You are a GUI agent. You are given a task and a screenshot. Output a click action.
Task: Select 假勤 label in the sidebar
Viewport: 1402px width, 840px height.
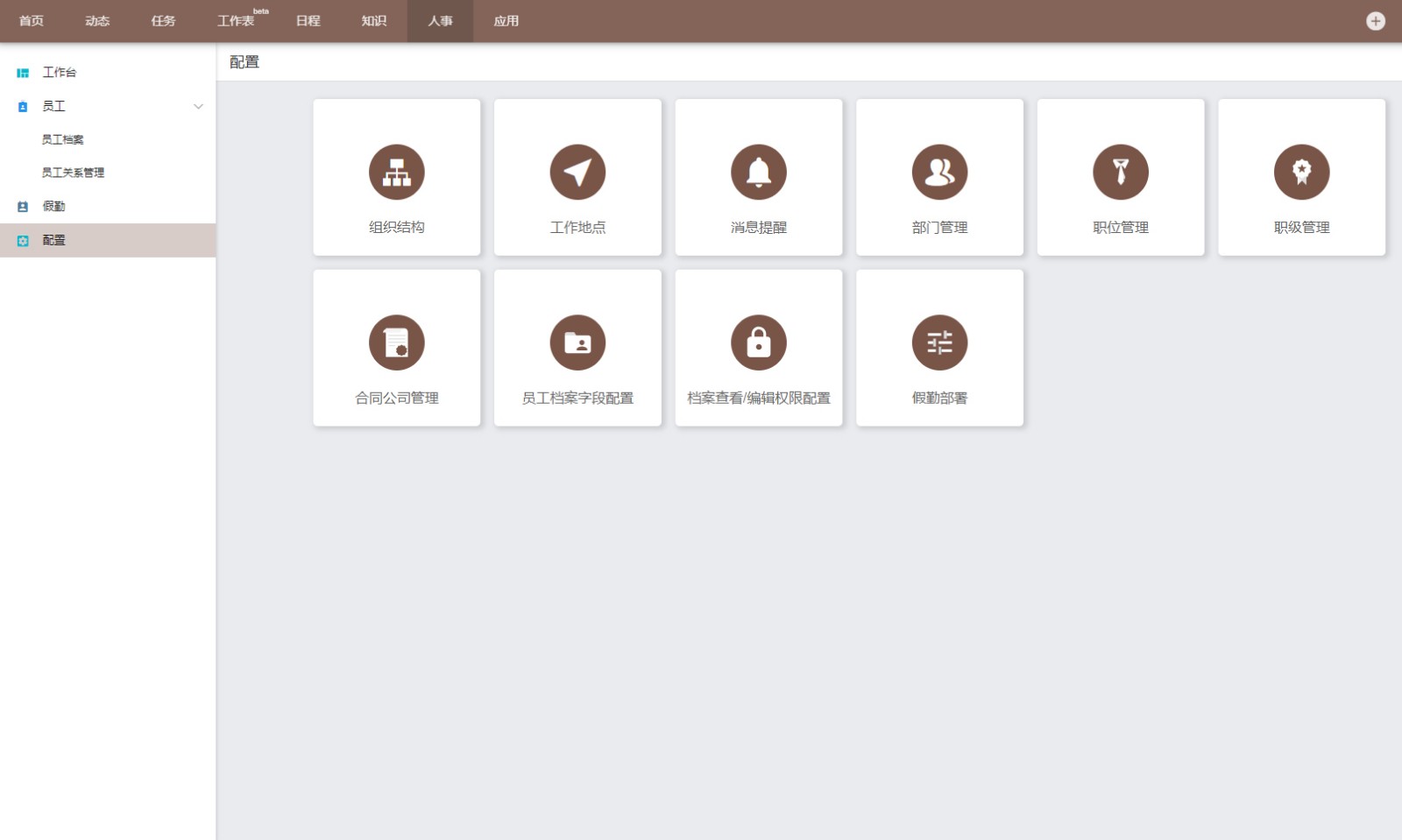[53, 207]
